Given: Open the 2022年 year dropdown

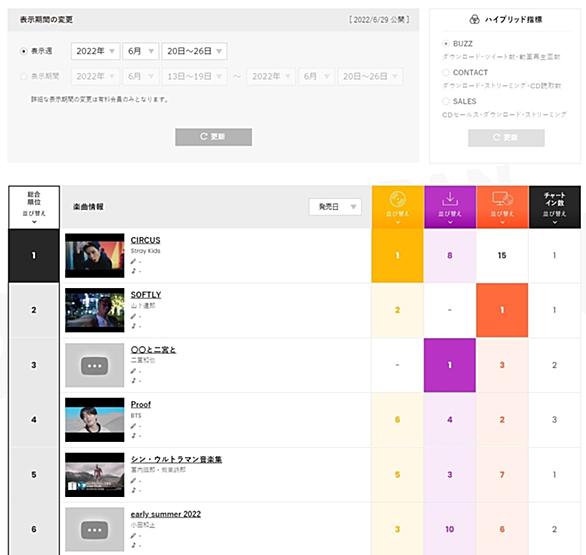Looking at the screenshot, I should (95, 51).
